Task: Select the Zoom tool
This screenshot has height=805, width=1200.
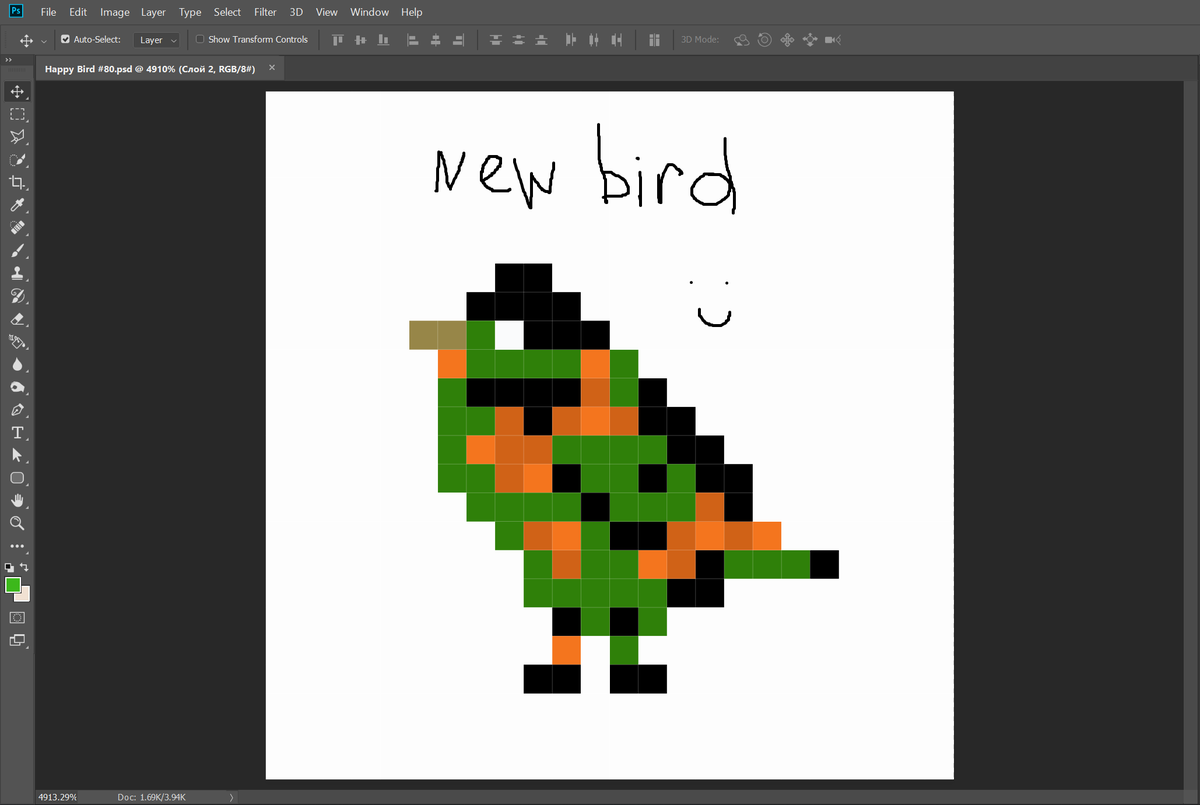Action: coord(17,523)
